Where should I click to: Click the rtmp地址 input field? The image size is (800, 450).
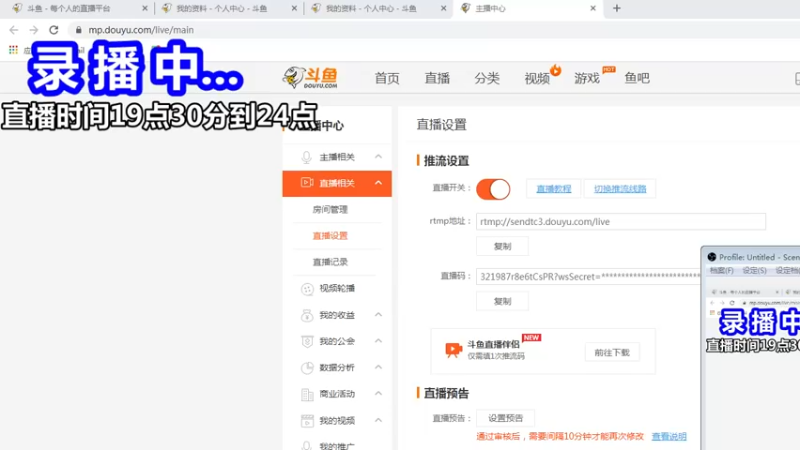(x=620, y=221)
